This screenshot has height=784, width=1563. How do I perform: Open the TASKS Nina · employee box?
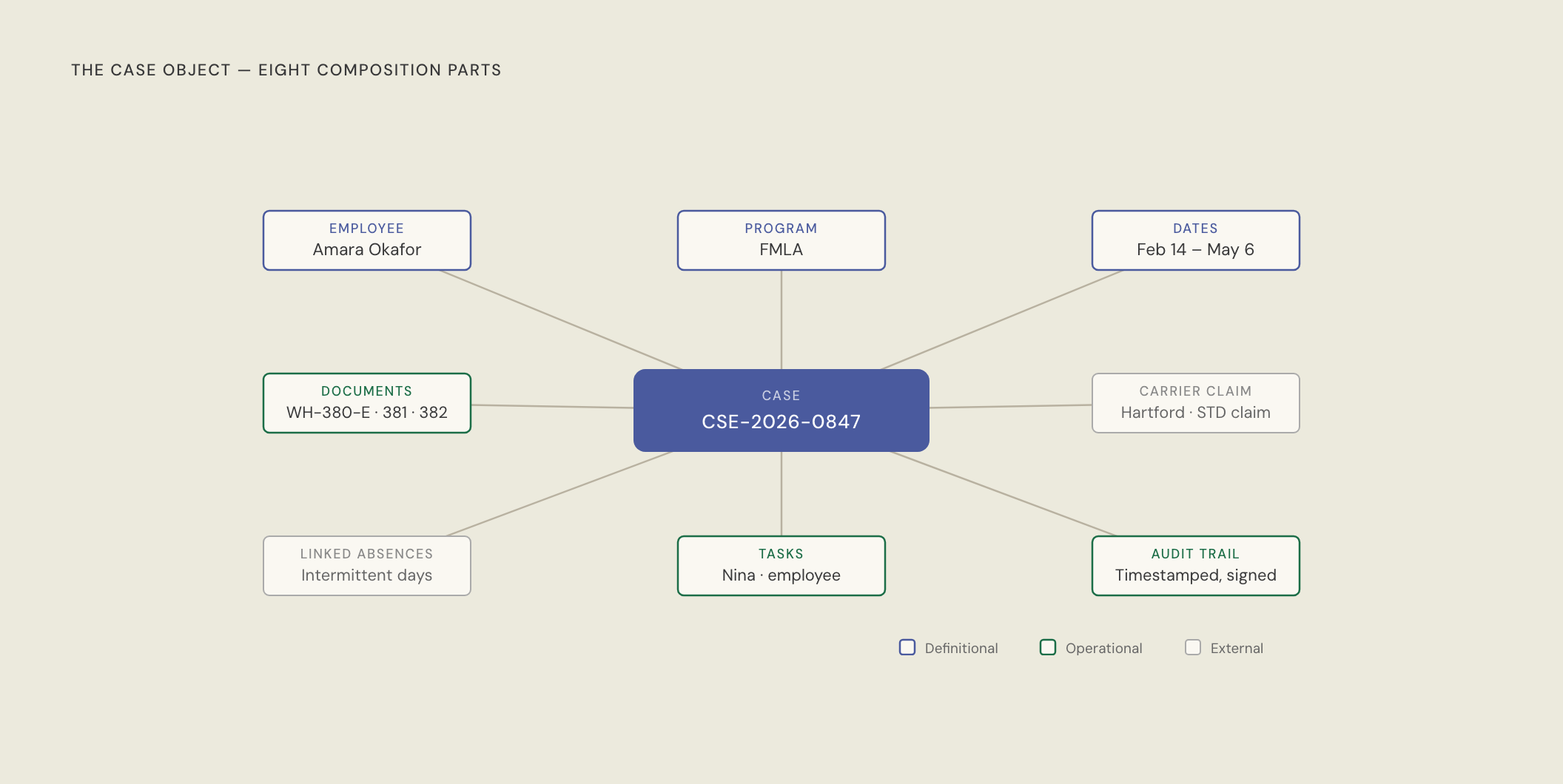pyautogui.click(x=781, y=566)
